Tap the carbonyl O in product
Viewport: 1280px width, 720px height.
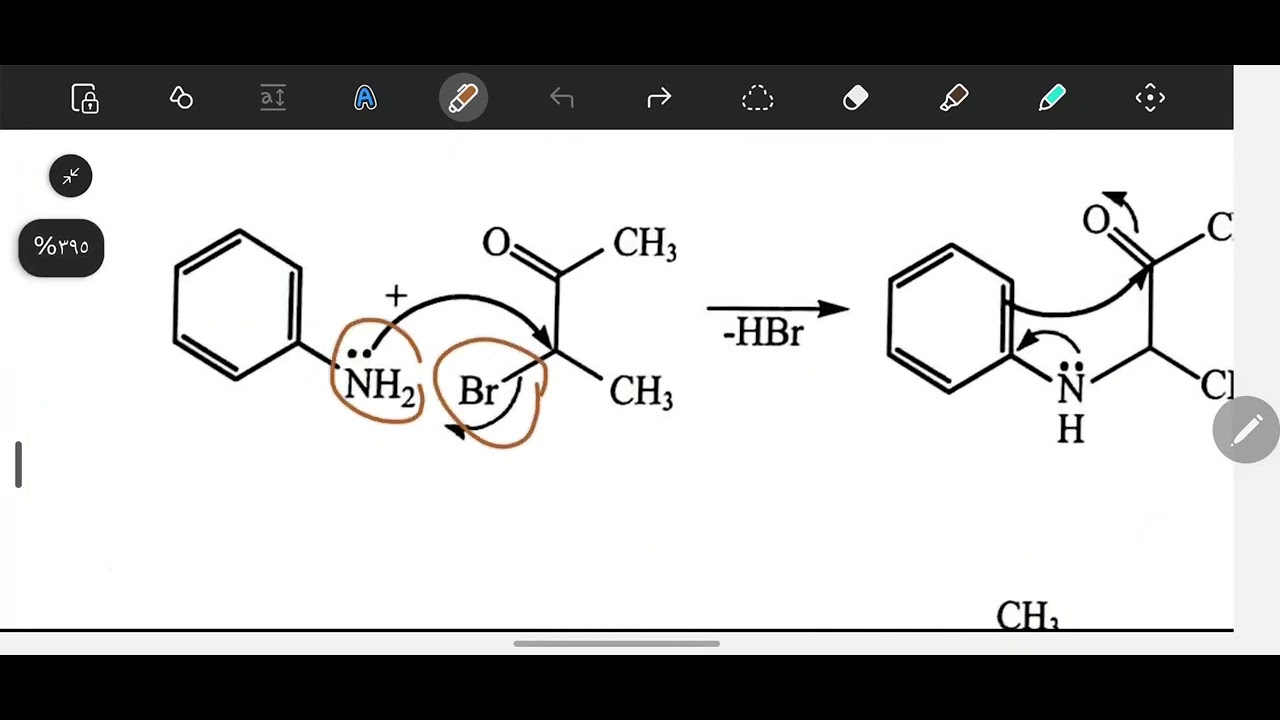coord(1096,221)
